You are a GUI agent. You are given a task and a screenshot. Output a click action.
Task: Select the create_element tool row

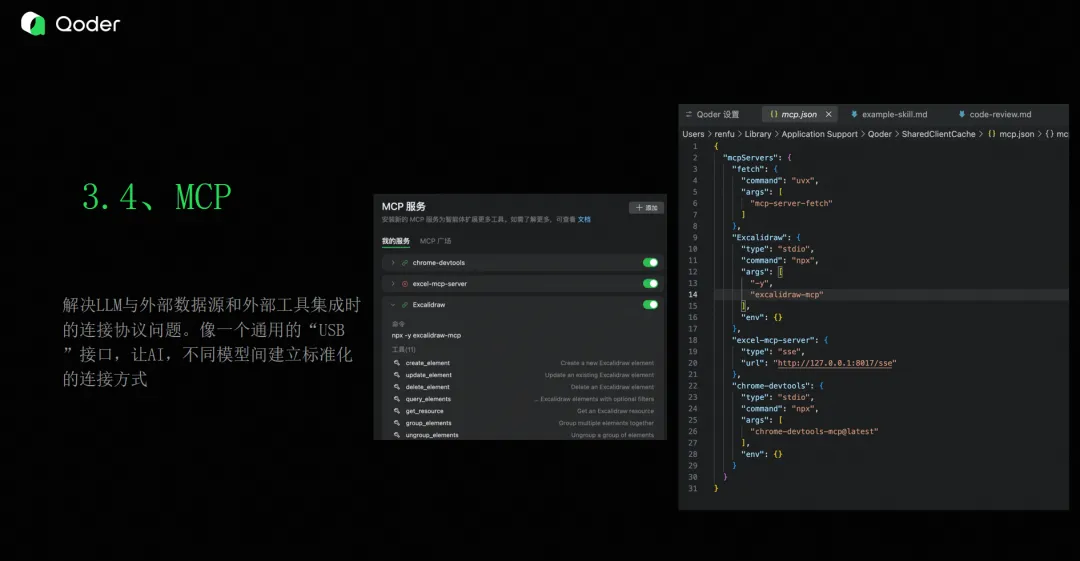pyautogui.click(x=523, y=363)
